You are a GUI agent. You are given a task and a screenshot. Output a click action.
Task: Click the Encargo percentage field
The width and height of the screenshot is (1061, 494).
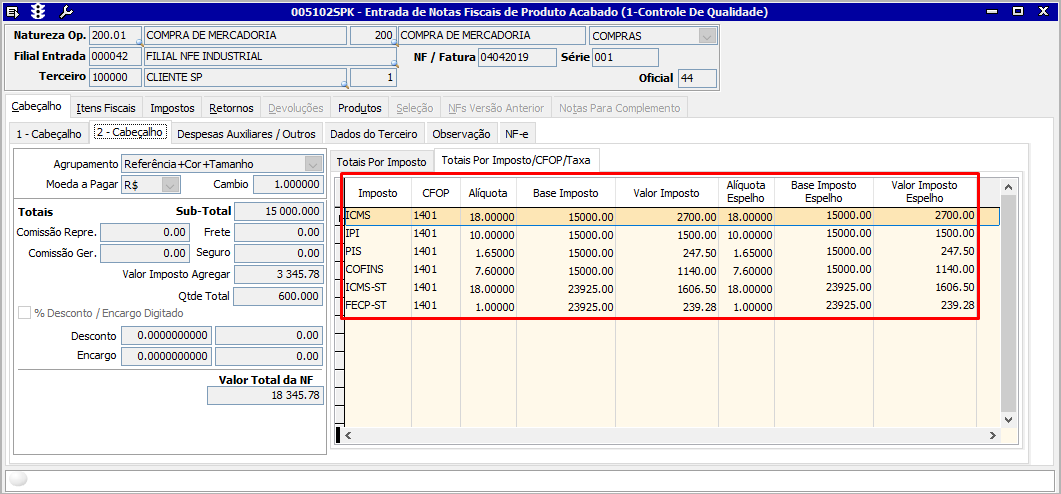click(x=166, y=356)
